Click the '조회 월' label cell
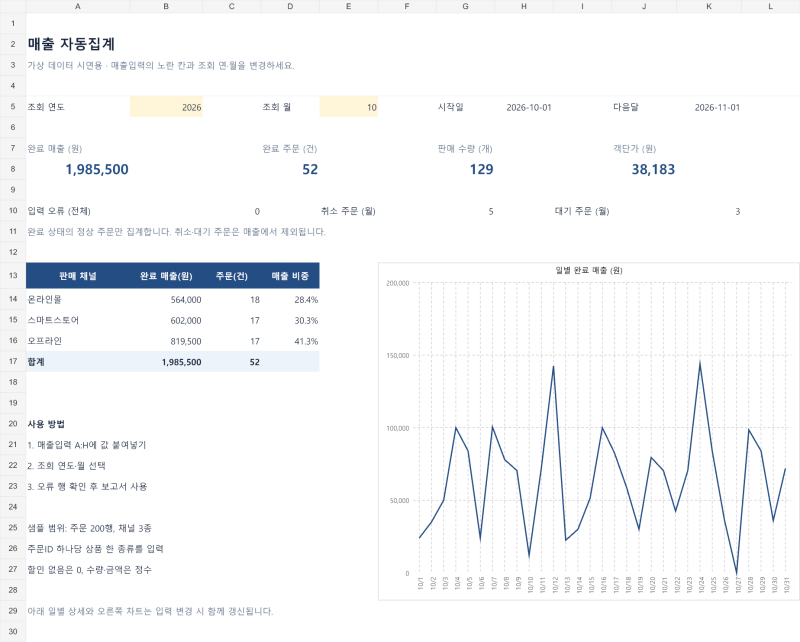This screenshot has width=800, height=642. click(277, 107)
